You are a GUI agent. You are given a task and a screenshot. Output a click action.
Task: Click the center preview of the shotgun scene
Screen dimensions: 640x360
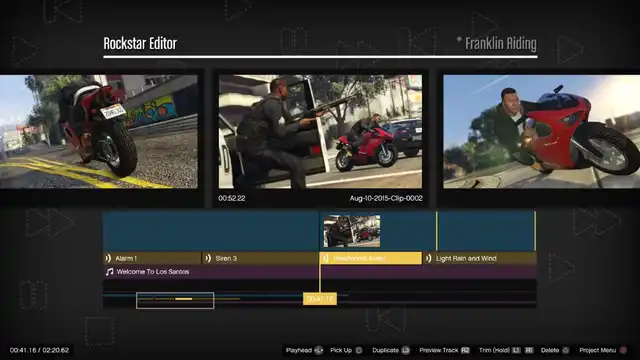(x=320, y=131)
